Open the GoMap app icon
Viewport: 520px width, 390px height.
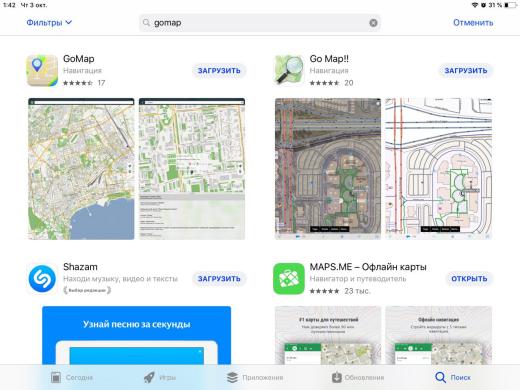42,71
